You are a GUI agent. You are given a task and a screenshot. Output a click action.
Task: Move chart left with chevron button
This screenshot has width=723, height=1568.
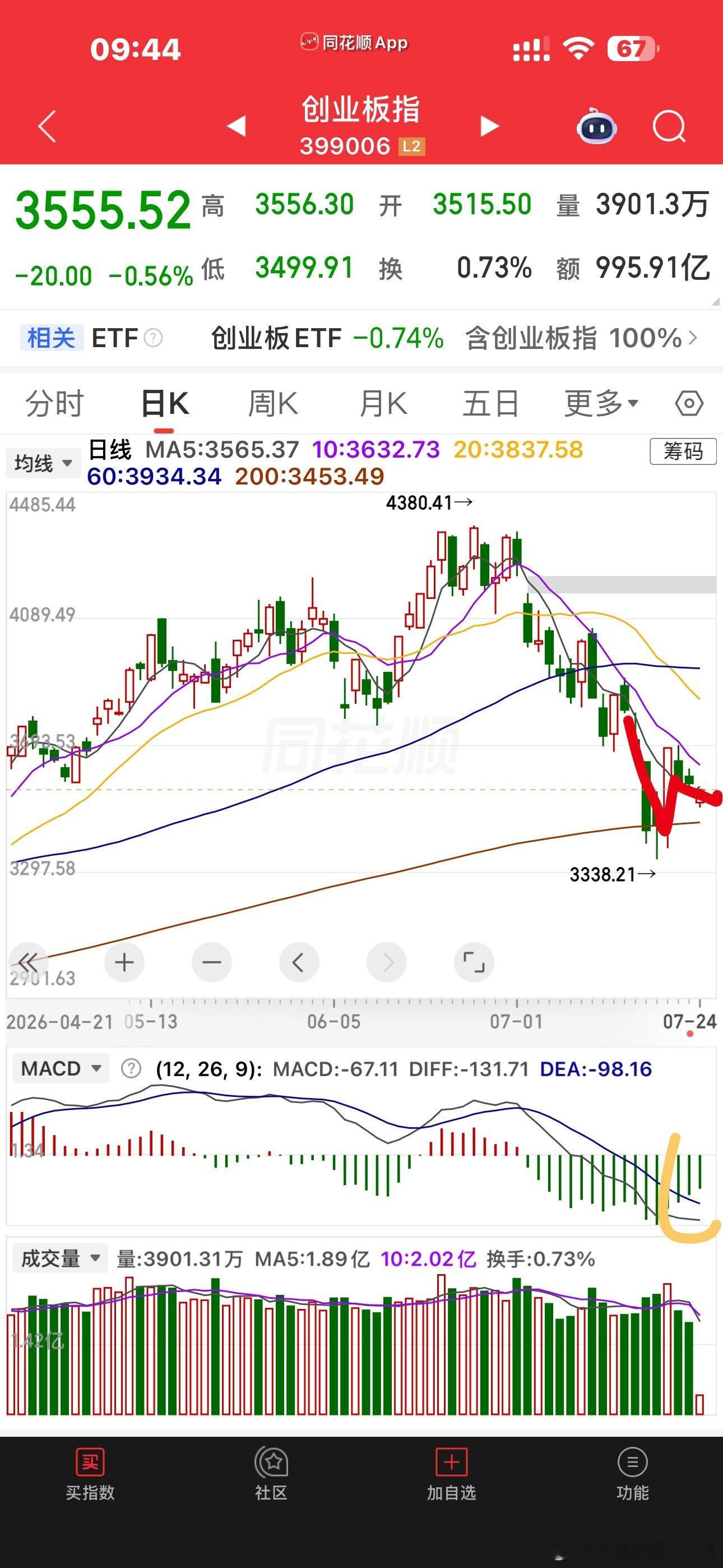(x=299, y=962)
